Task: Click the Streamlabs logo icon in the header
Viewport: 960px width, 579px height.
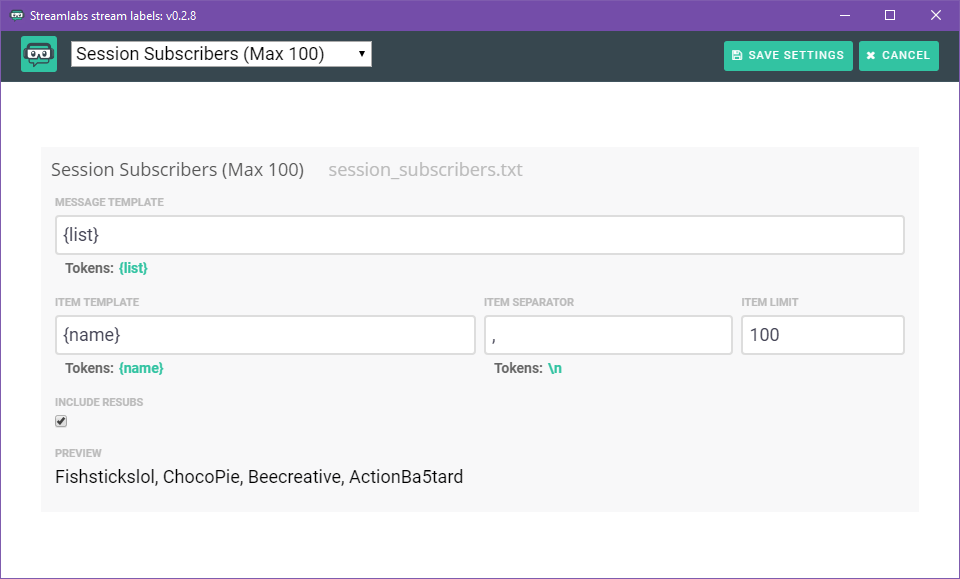Action: point(39,54)
